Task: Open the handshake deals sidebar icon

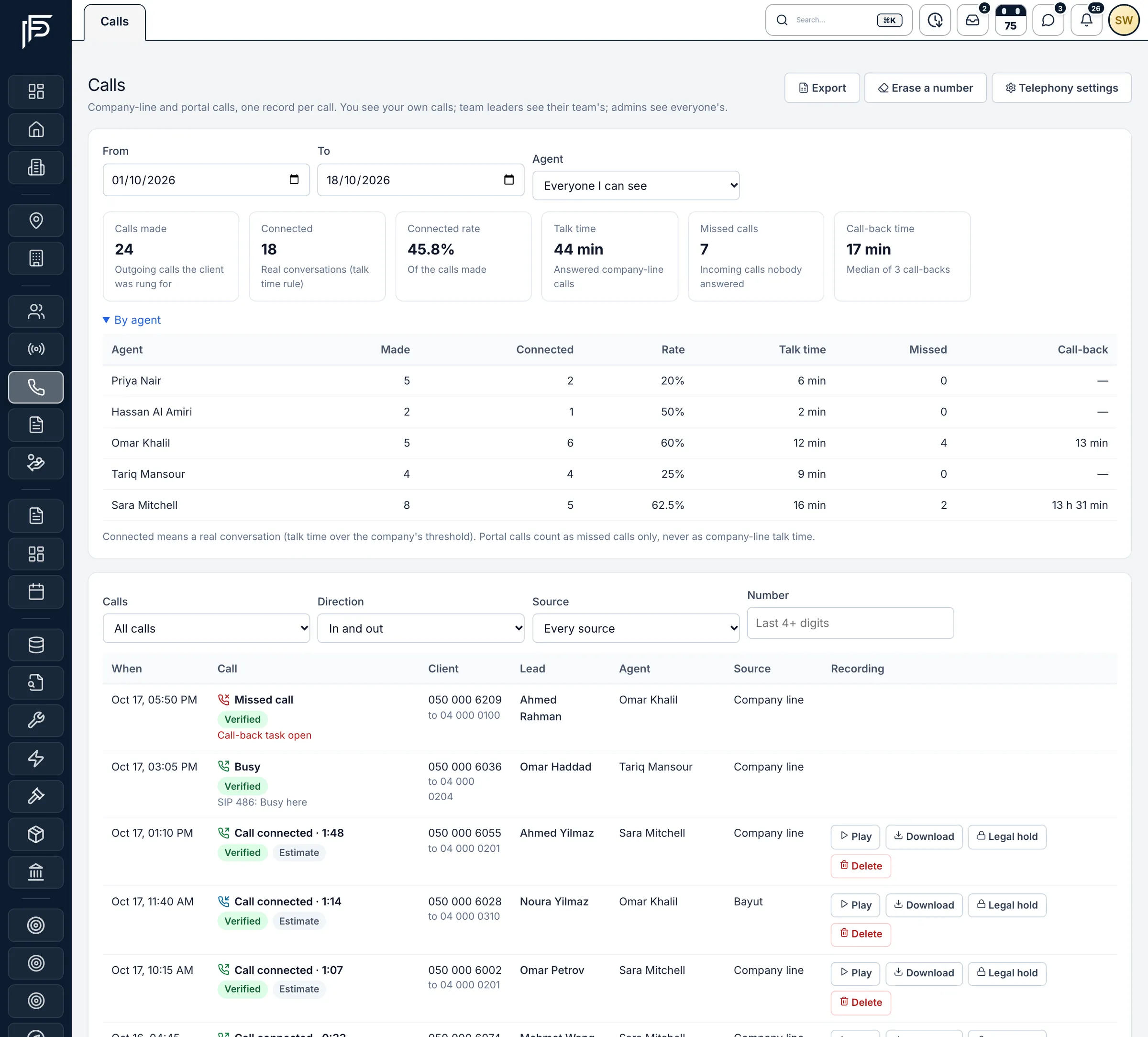Action: pos(36,463)
